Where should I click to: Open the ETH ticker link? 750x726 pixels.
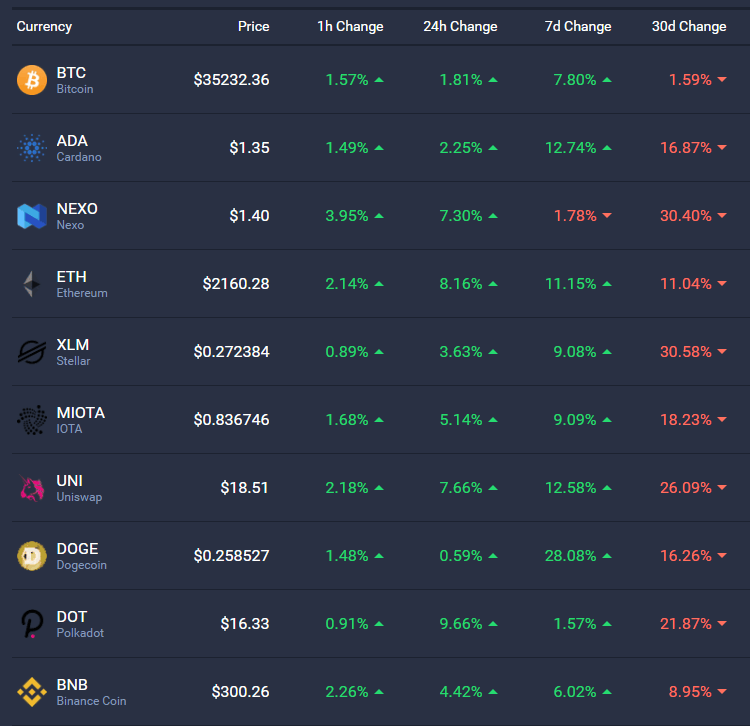click(x=72, y=276)
